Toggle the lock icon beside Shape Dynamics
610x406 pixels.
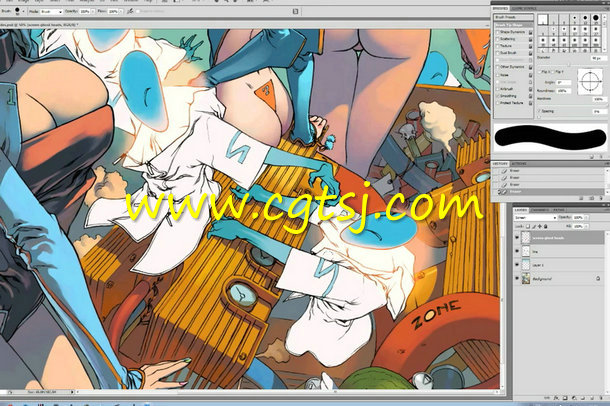coord(530,32)
